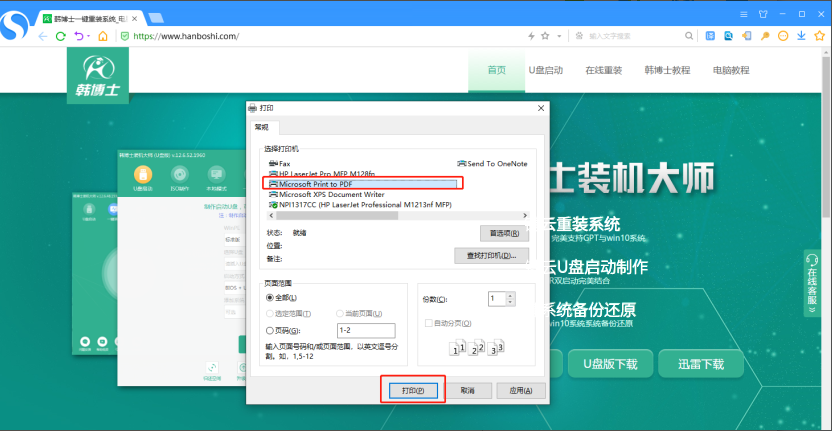The image size is (832, 431).
Task: Click the copies count field
Action: click(497, 299)
